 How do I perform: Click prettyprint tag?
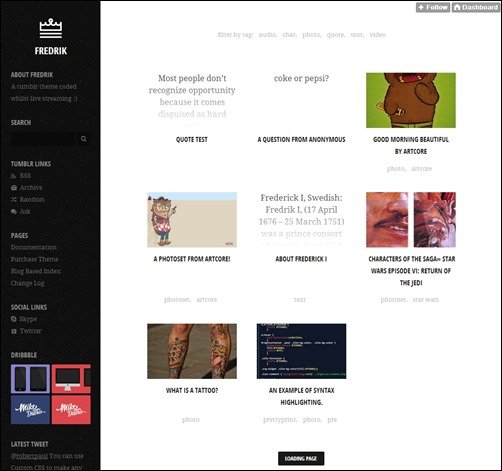tap(279, 420)
